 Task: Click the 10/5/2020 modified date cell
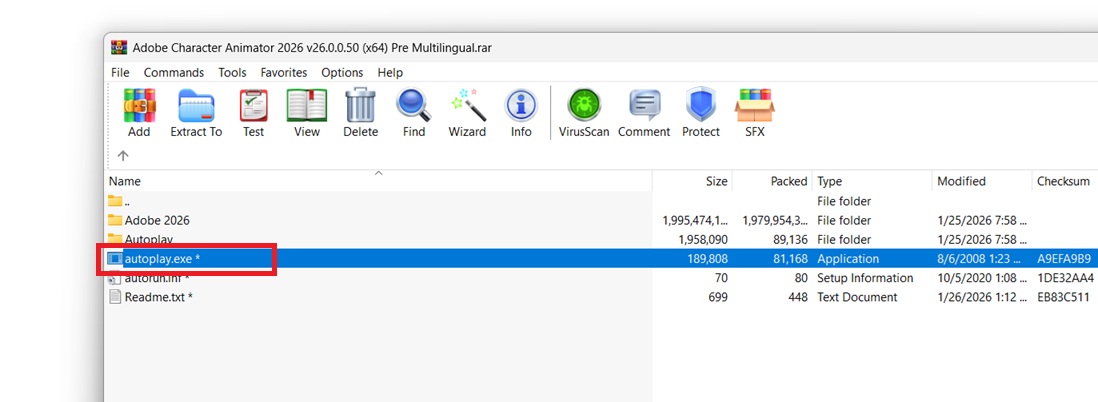point(982,278)
